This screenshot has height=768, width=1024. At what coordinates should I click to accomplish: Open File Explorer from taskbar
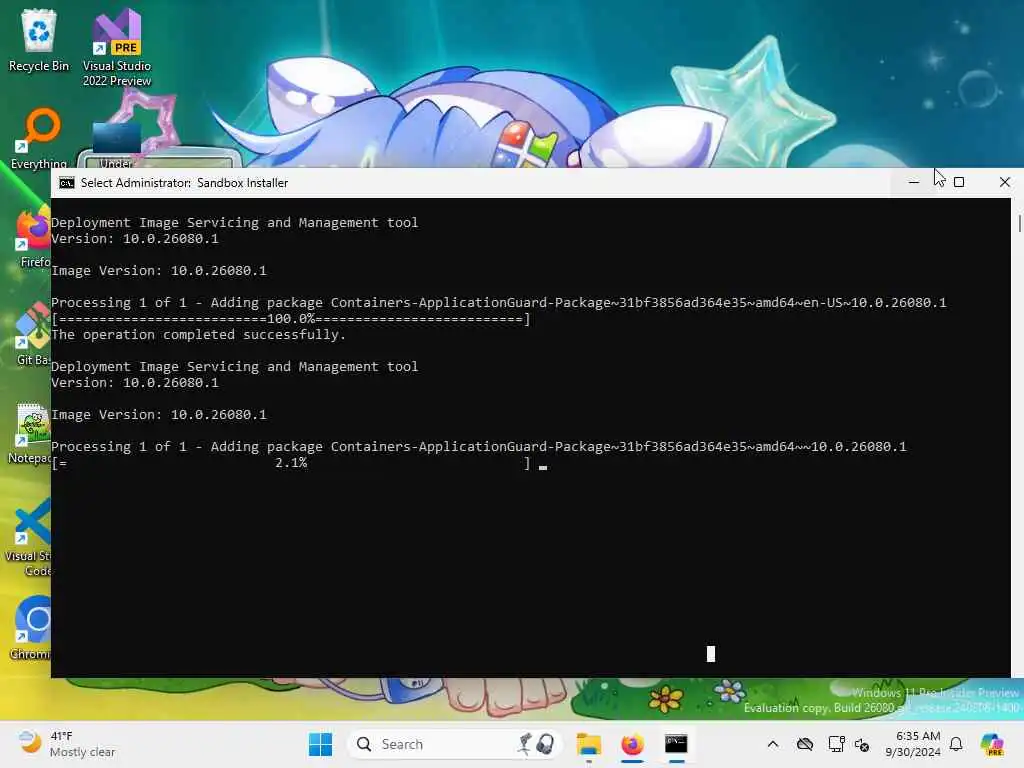click(588, 744)
